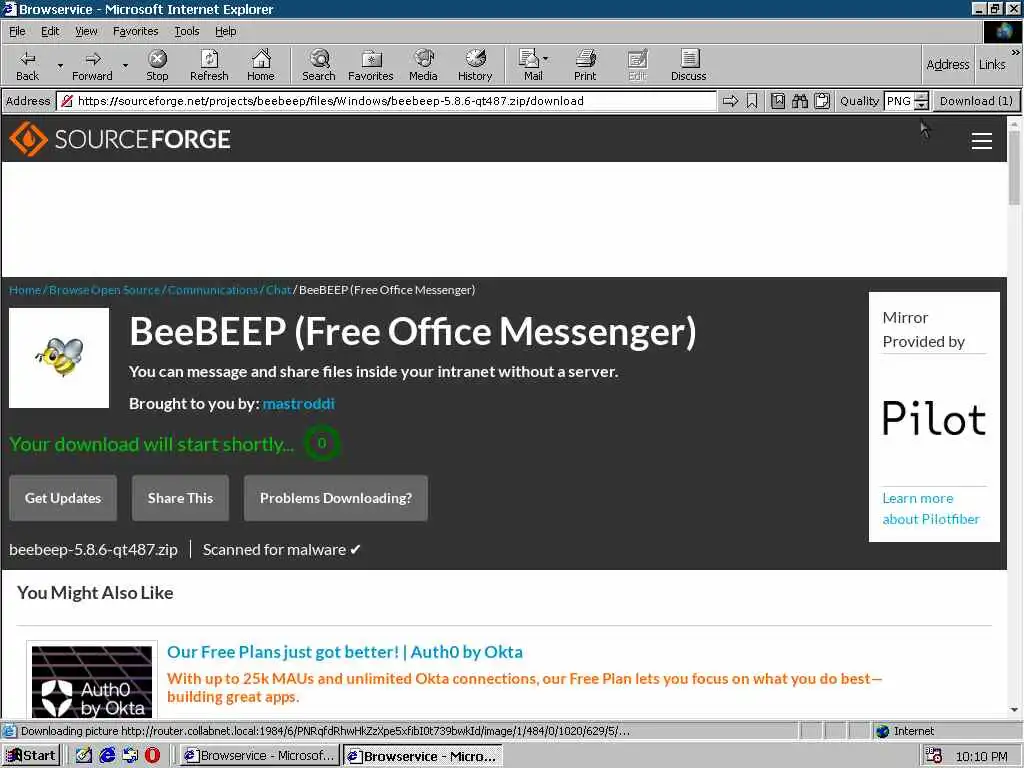The height and width of the screenshot is (768, 1024).
Task: Open Learn more about Pilotfiber link
Action: [x=931, y=508]
